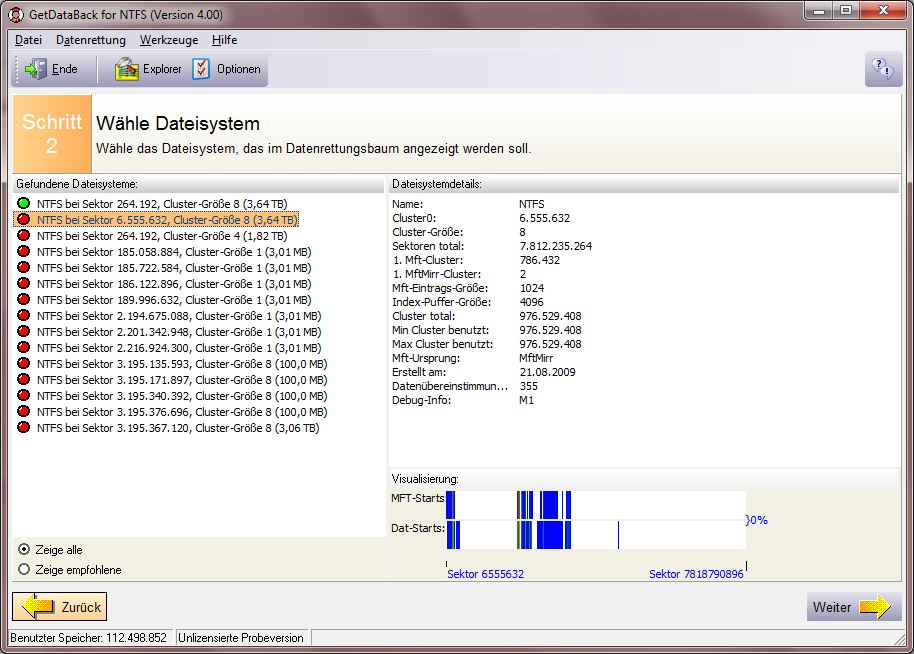The image size is (914, 654).
Task: Click the Dat-Starts visualization bar
Action: tap(596, 535)
